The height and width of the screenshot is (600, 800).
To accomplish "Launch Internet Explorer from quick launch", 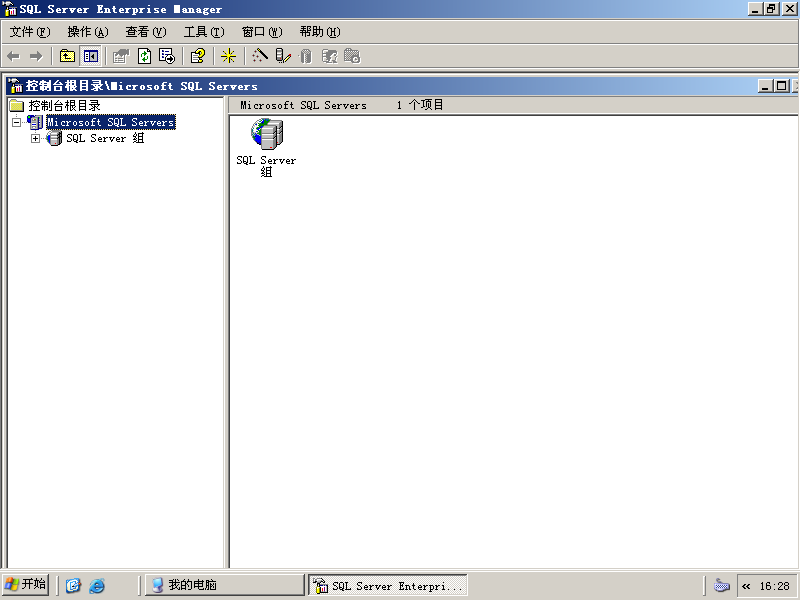I will [97, 585].
